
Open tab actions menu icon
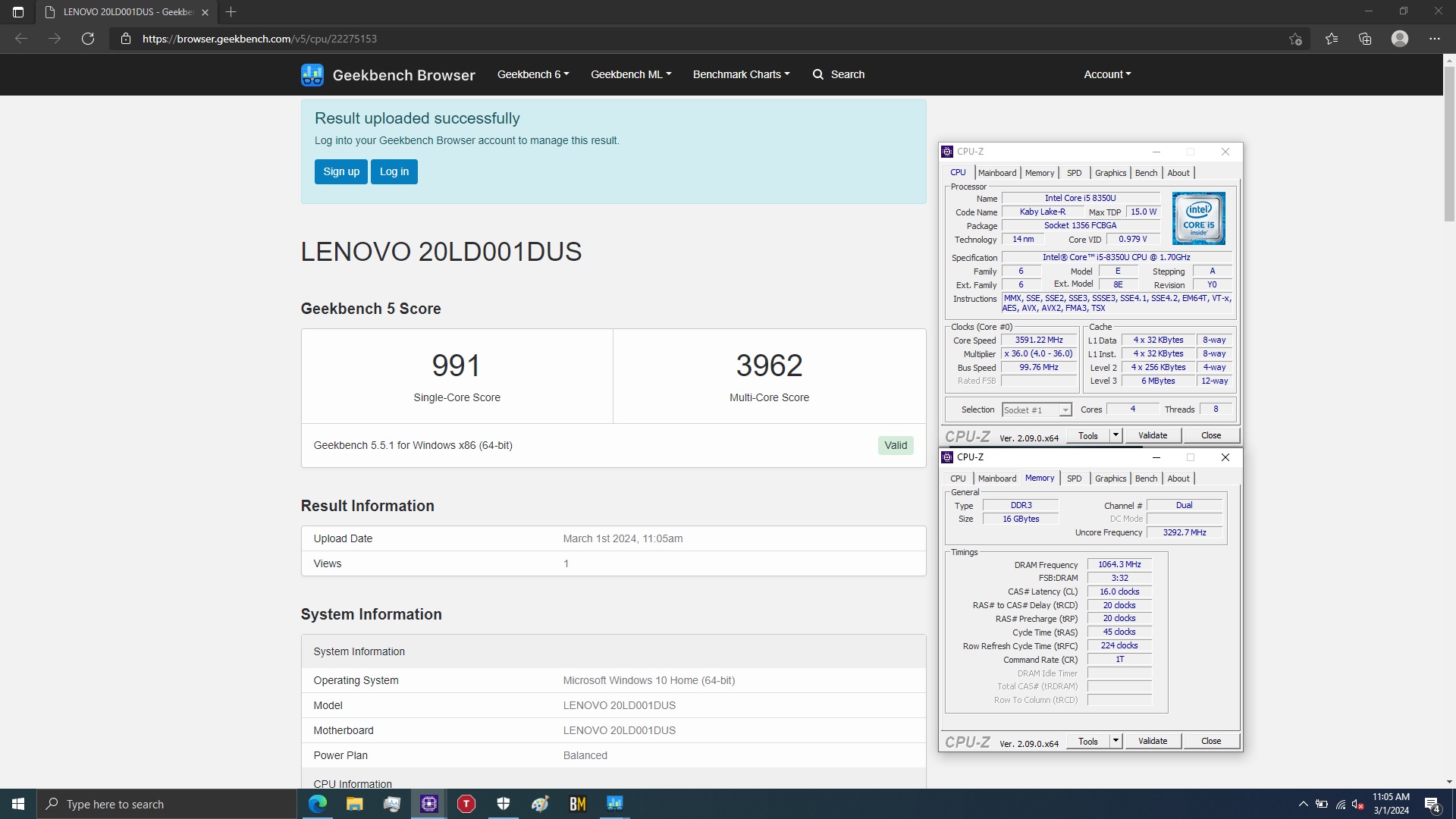pyautogui.click(x=18, y=12)
